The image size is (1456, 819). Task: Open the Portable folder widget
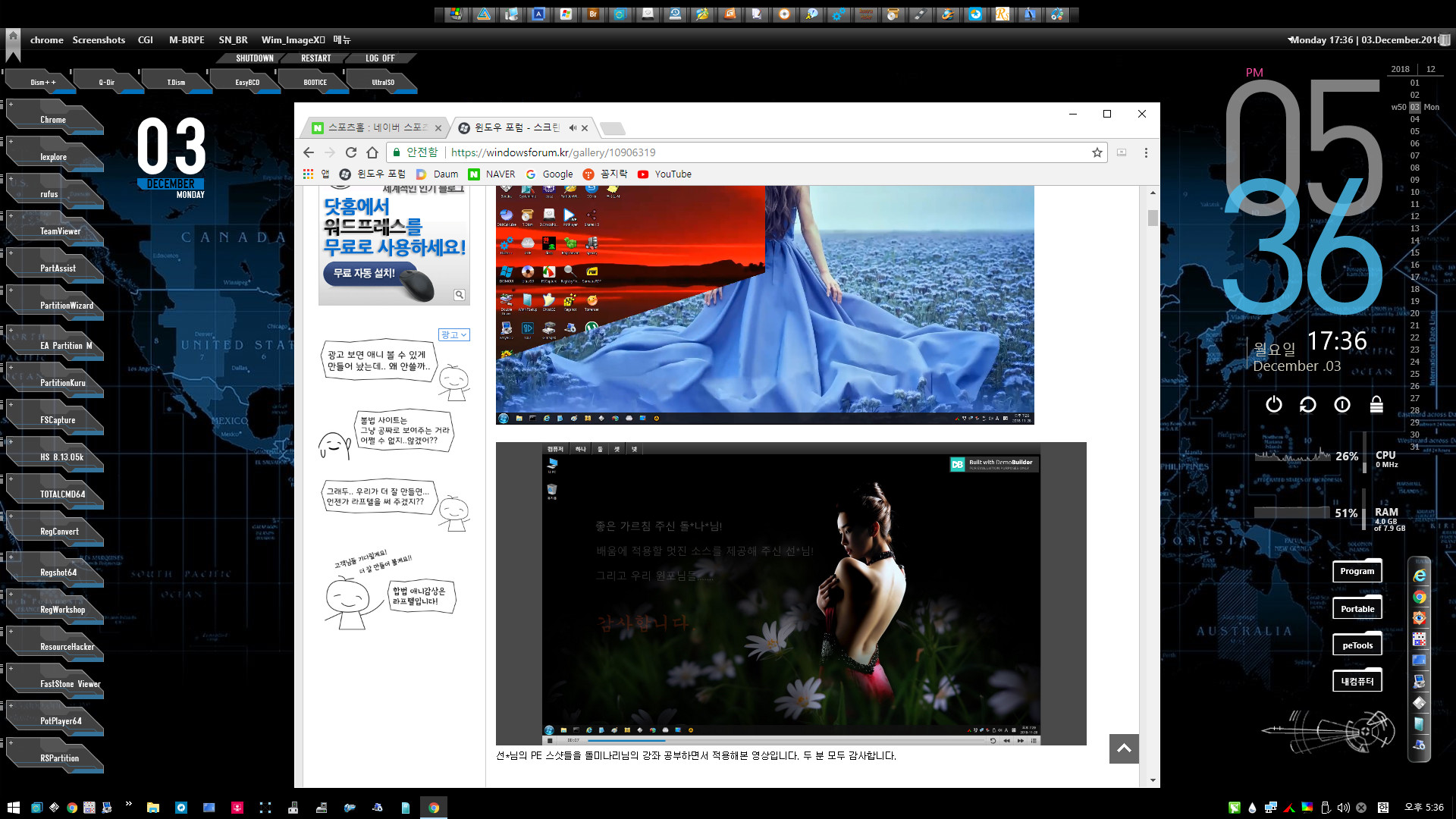pos(1357,608)
